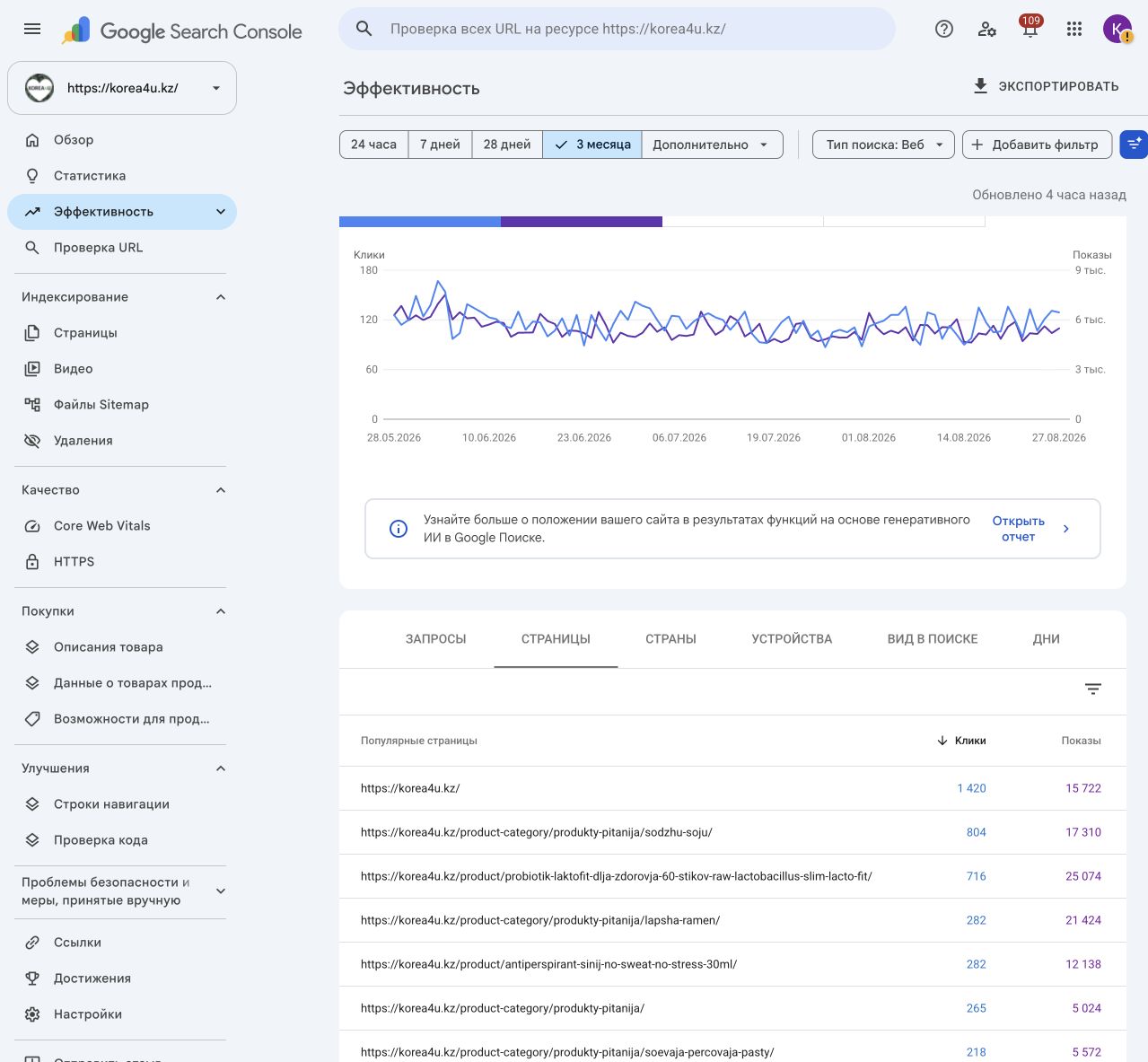This screenshot has height=1062, width=1148.
Task: Collapse the Улучшения section
Action: (221, 768)
